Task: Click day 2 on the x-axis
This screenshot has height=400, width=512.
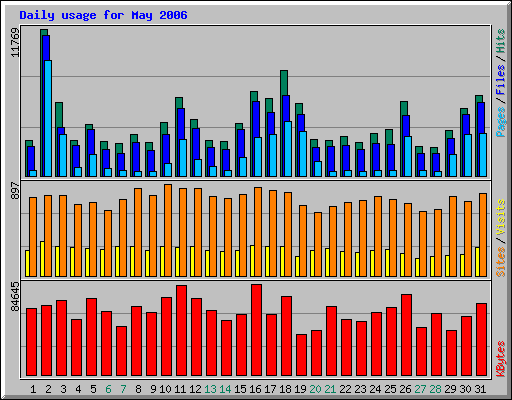Action: pyautogui.click(x=48, y=389)
